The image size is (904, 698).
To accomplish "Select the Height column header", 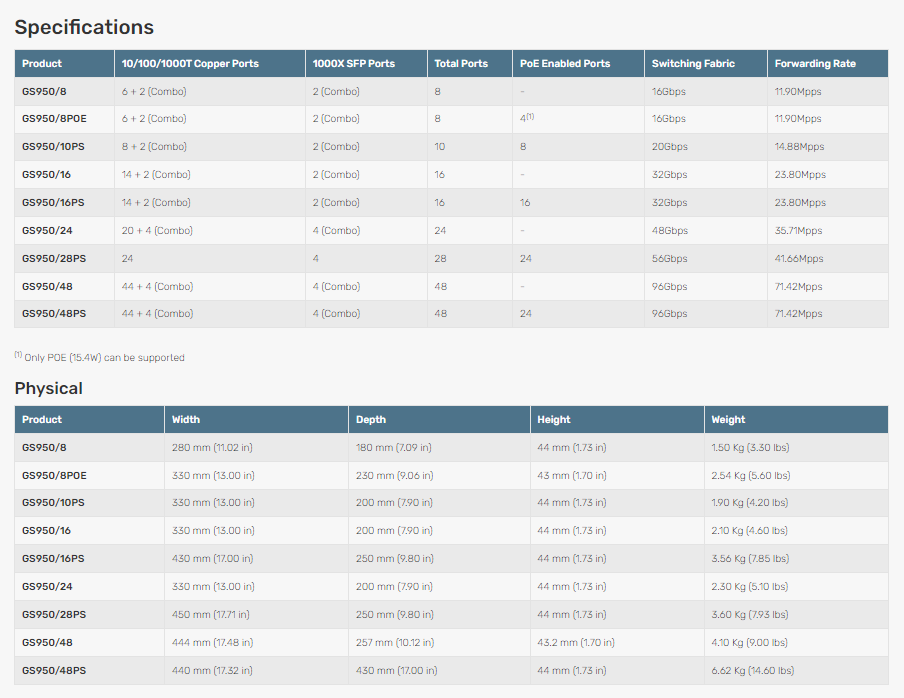I will click(553, 420).
